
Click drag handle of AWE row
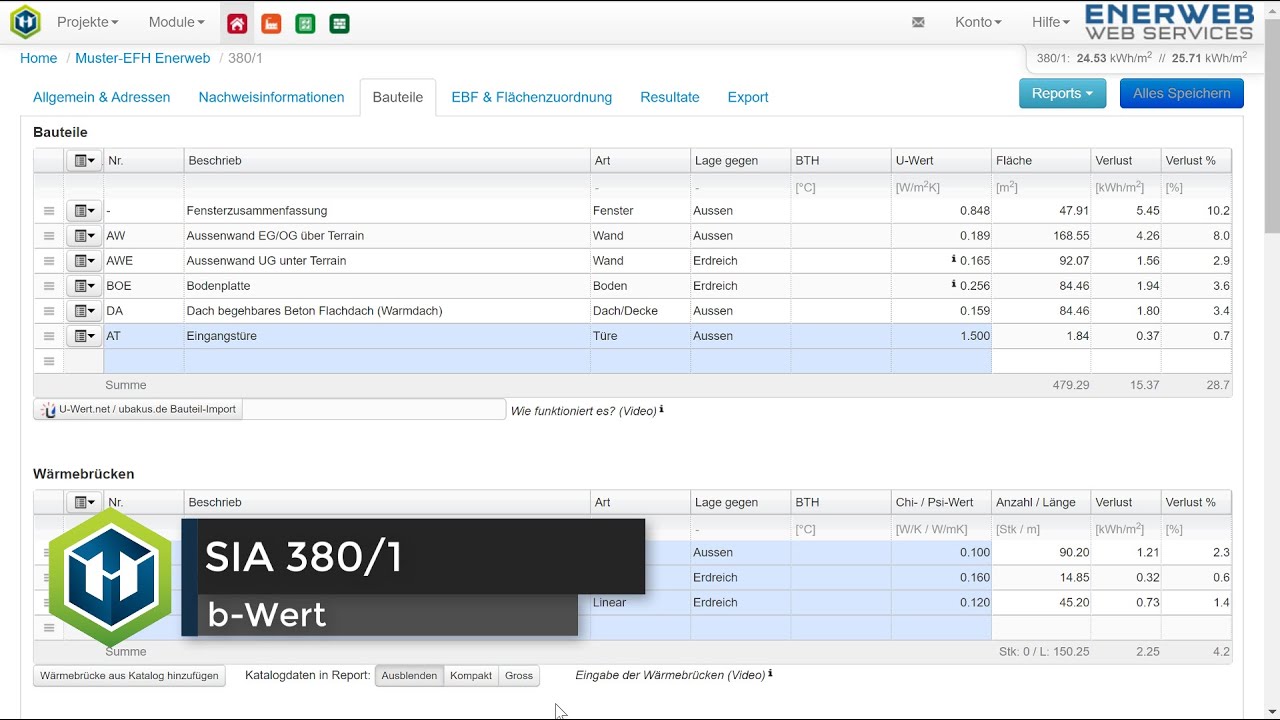click(48, 261)
